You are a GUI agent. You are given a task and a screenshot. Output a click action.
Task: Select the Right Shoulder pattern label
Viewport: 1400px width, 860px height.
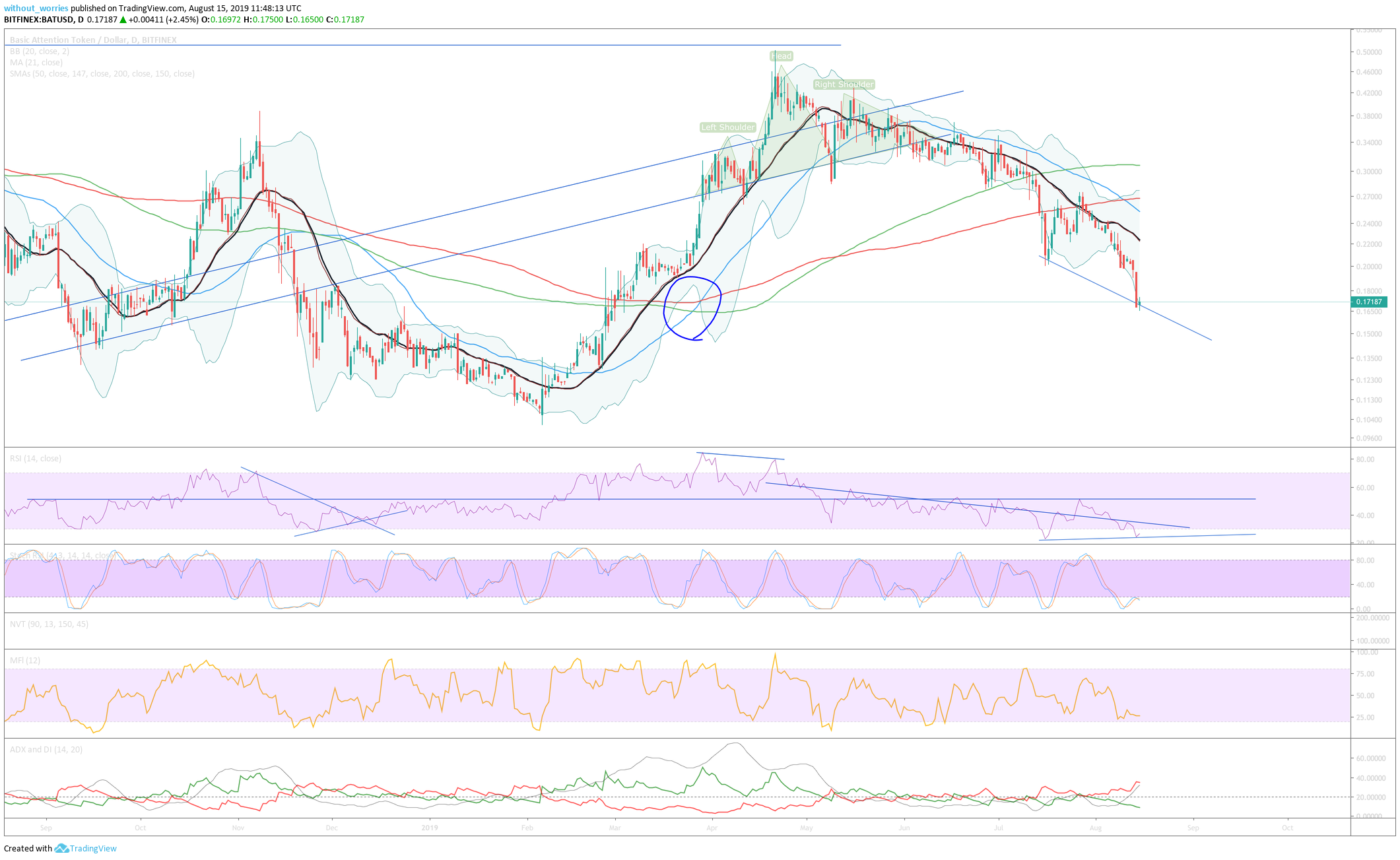(844, 84)
